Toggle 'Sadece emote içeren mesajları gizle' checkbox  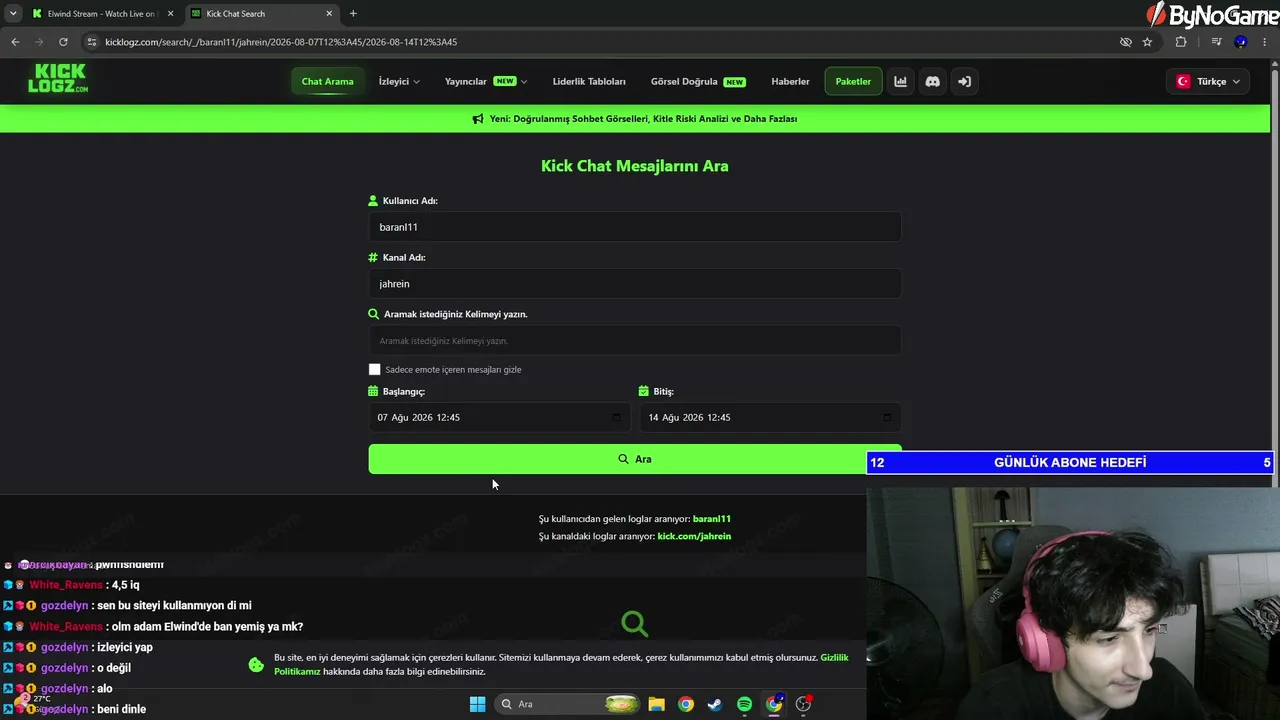(375, 369)
